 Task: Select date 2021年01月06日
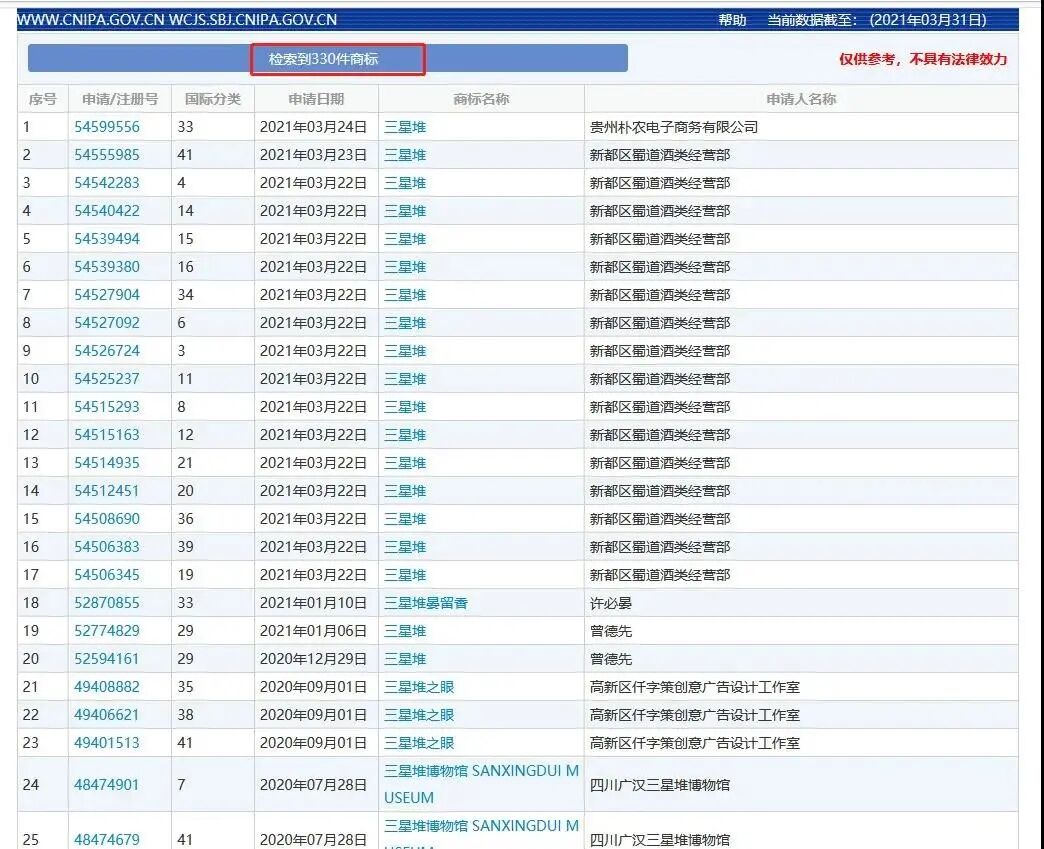tap(313, 630)
